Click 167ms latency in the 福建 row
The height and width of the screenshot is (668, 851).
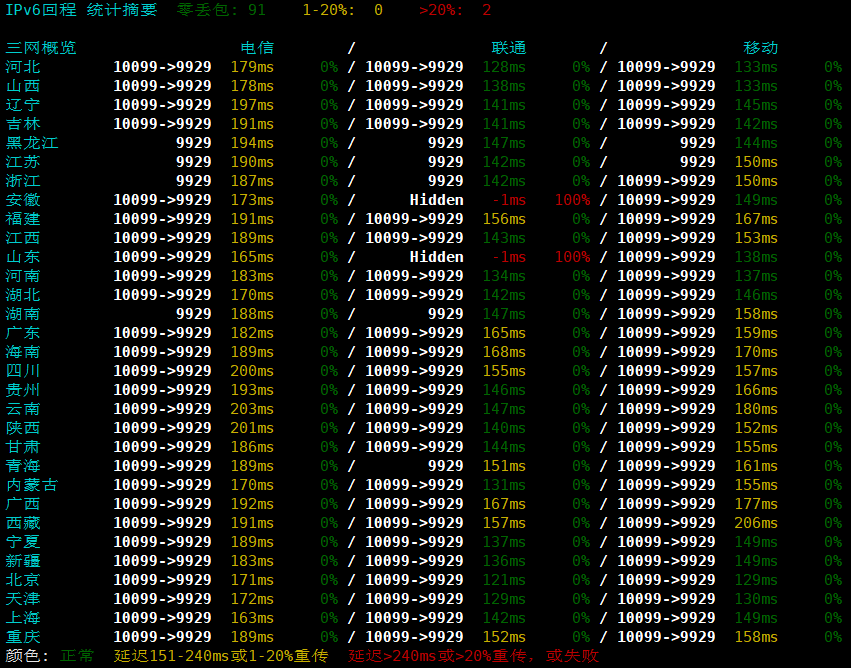point(756,219)
